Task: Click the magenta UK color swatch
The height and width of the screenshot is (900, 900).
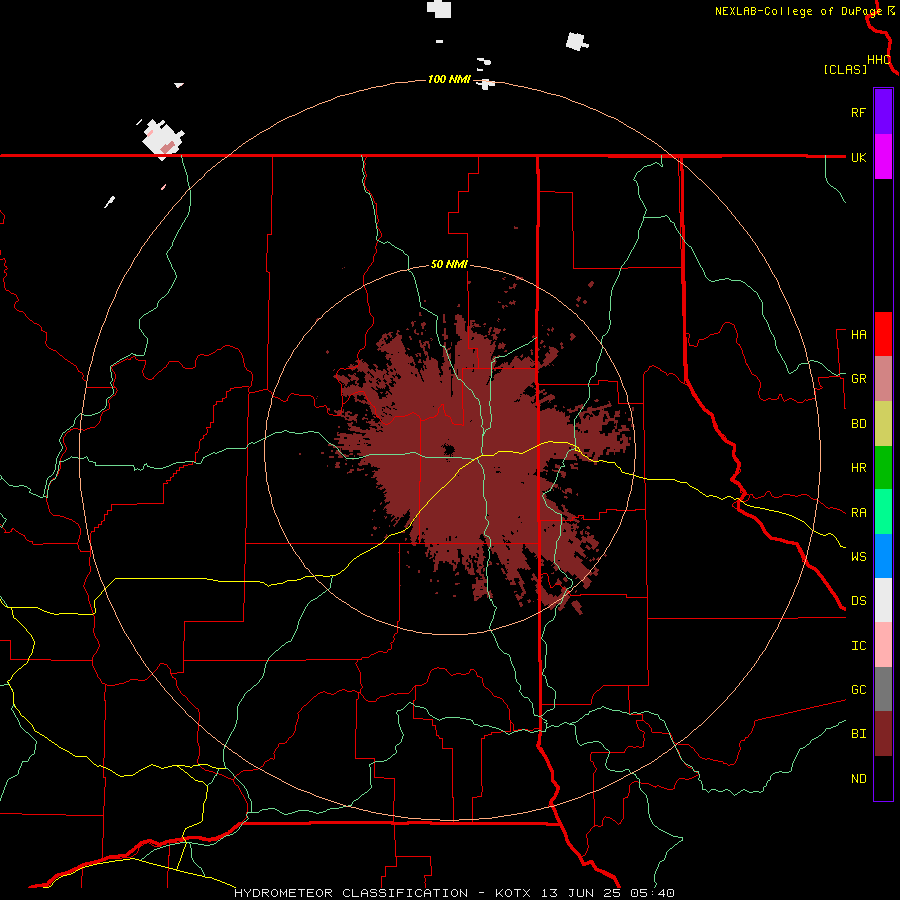Action: pos(883,157)
